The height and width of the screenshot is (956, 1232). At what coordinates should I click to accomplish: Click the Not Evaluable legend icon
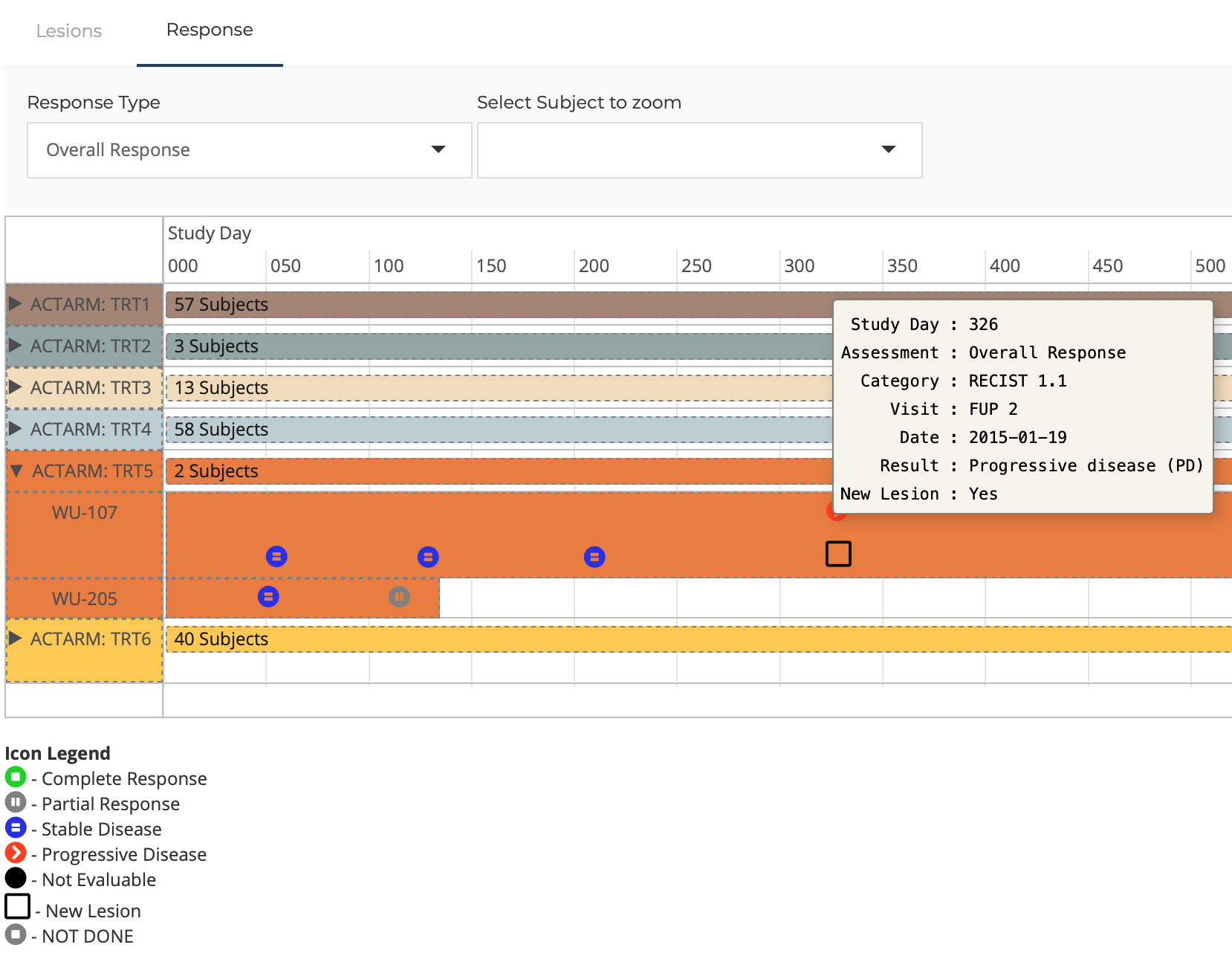(x=16, y=879)
